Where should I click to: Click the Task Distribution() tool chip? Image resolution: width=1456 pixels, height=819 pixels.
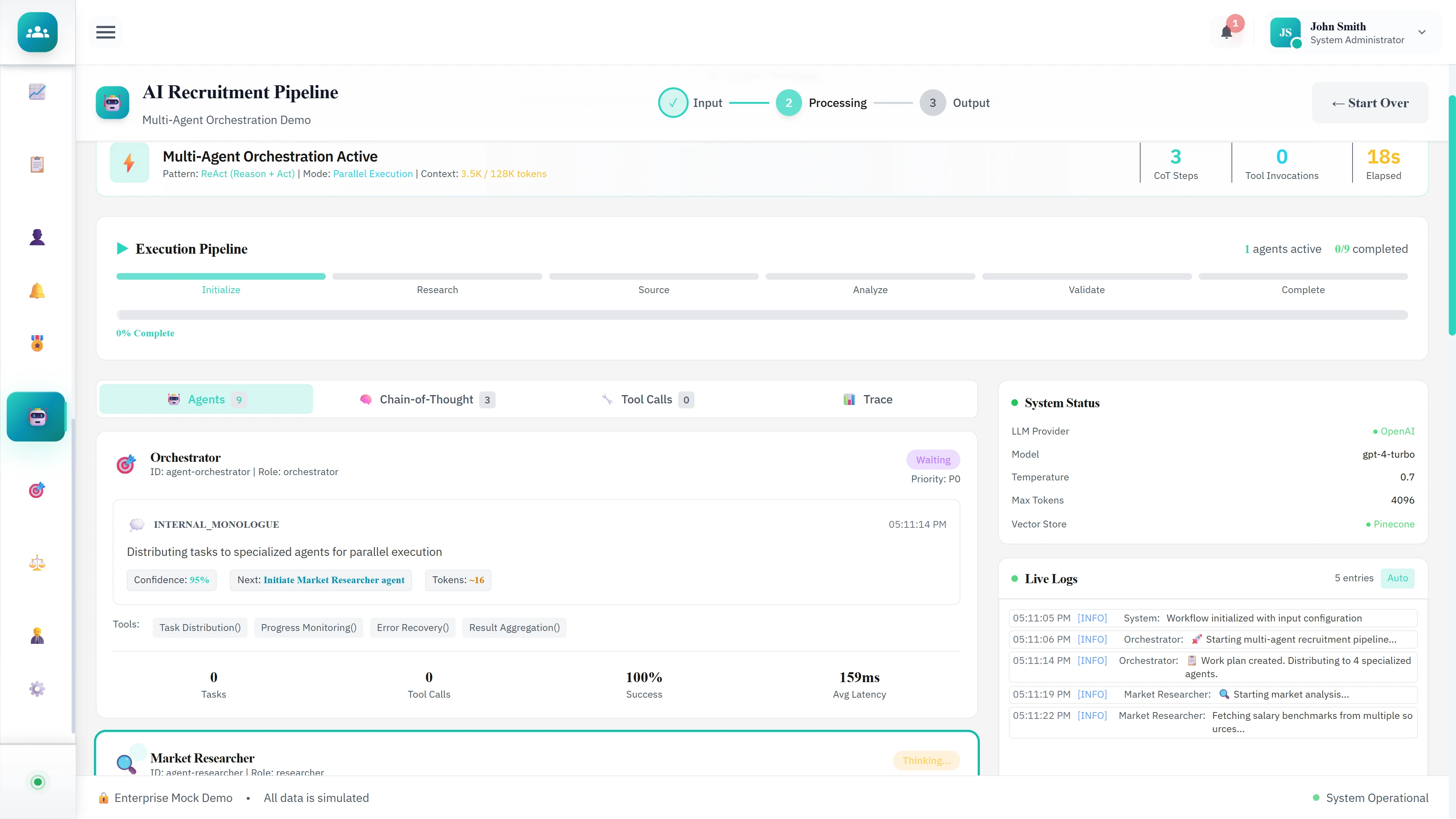pyautogui.click(x=199, y=628)
